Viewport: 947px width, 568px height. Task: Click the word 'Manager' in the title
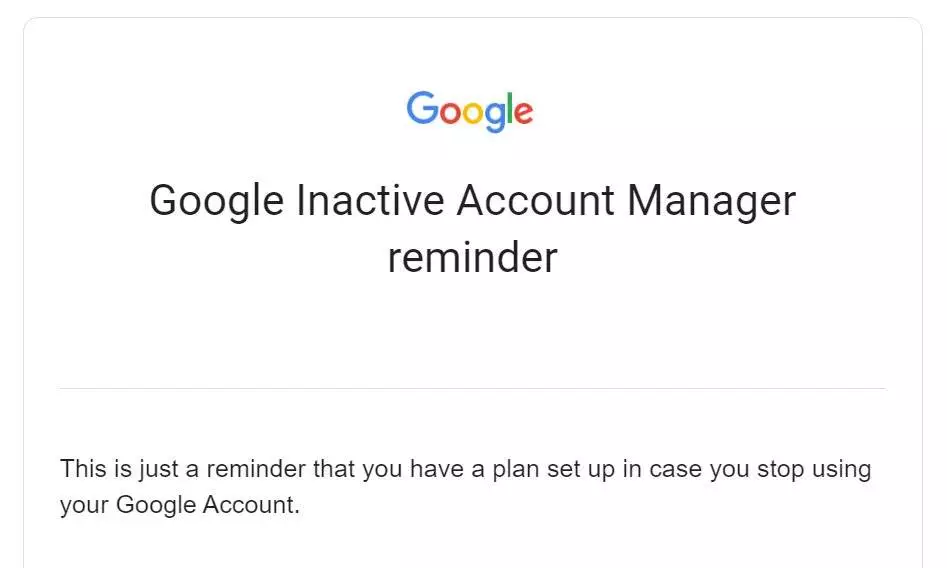(711, 202)
